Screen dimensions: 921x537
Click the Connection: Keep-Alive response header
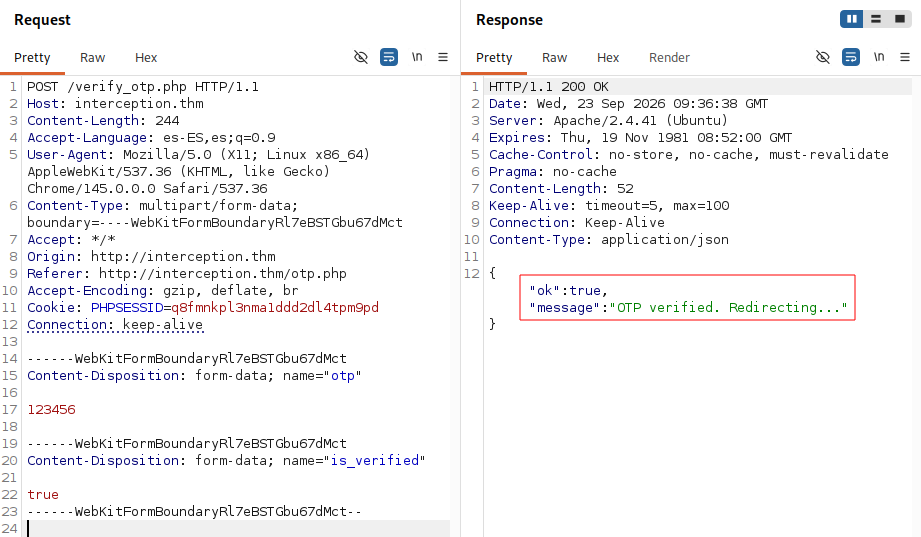pos(577,223)
